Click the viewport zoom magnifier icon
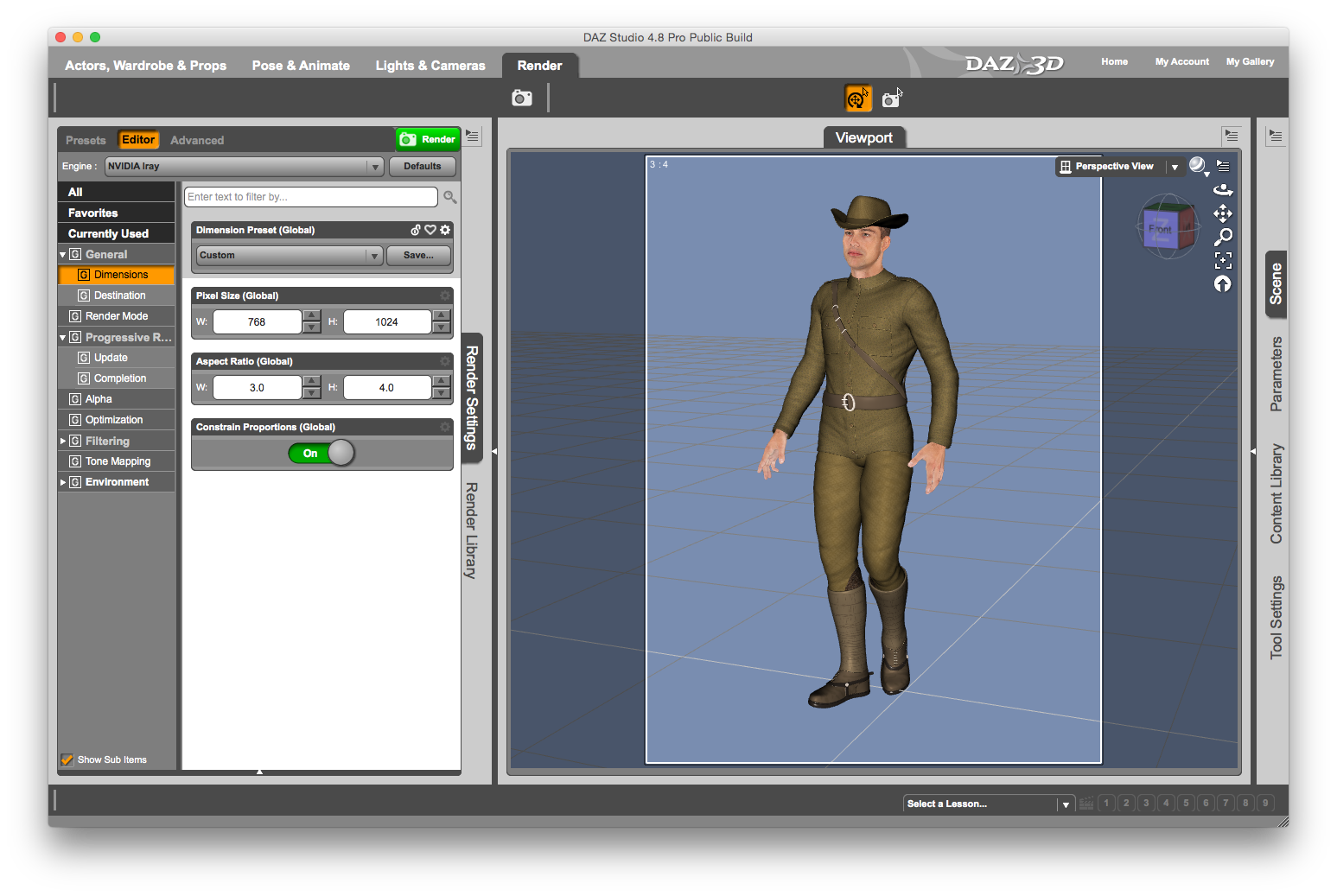 (1223, 237)
